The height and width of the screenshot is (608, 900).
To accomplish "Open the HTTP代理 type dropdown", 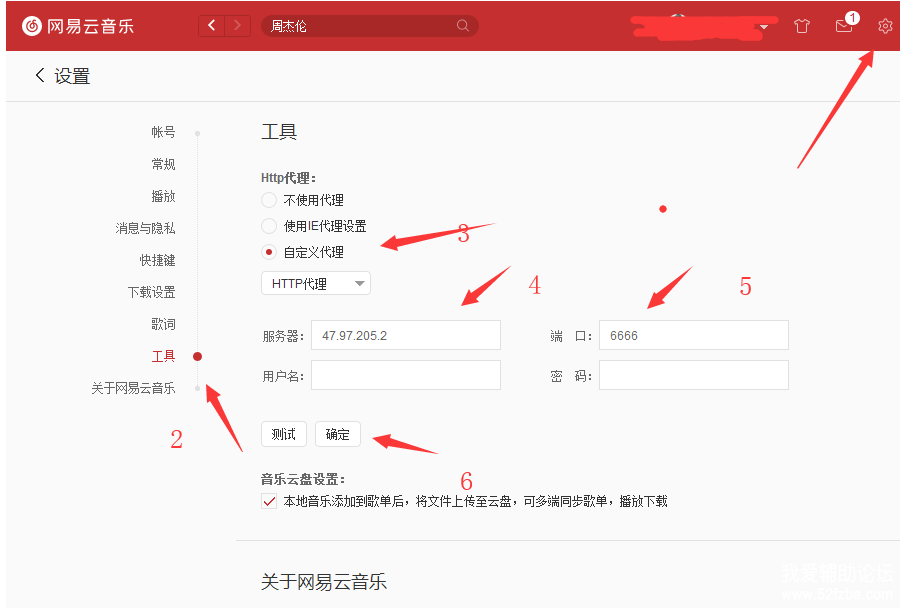I will click(316, 284).
